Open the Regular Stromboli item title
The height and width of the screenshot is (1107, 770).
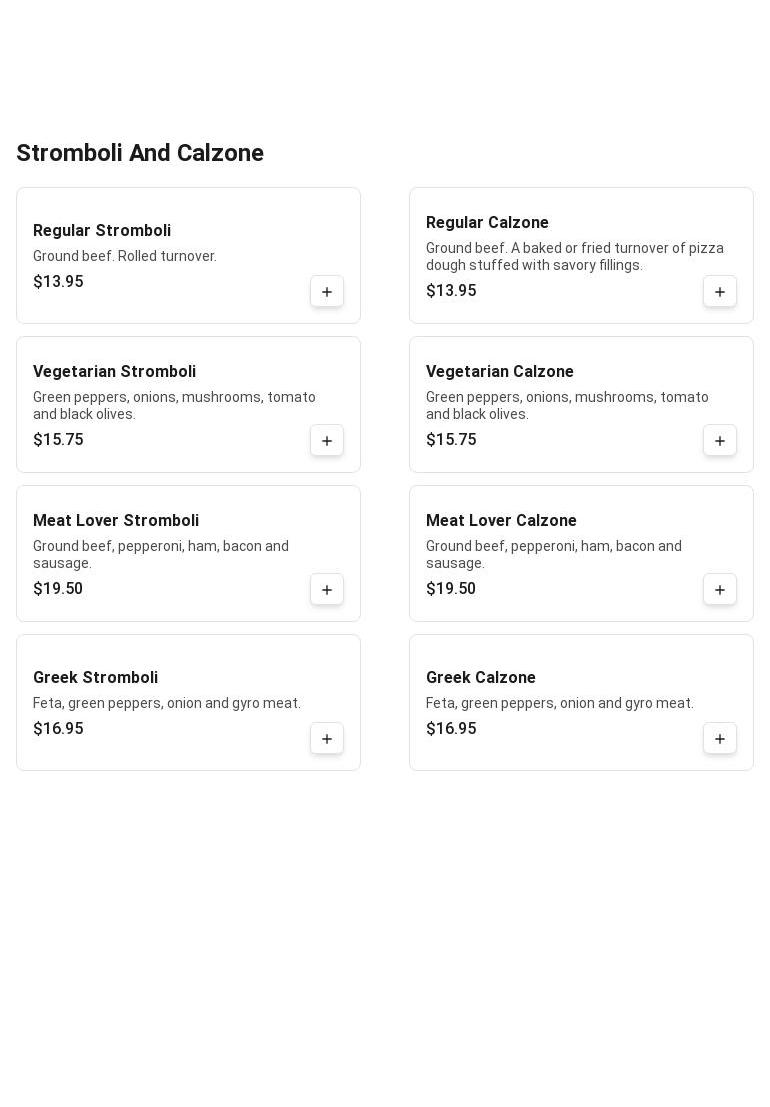102,230
